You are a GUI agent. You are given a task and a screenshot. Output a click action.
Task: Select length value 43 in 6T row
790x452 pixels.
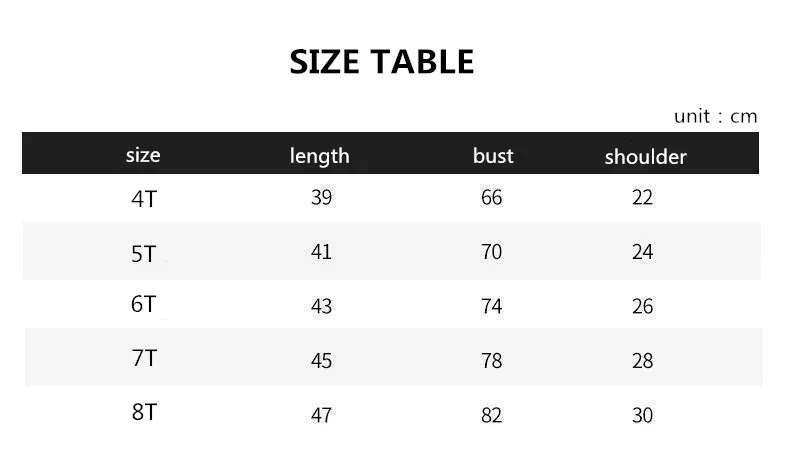tap(321, 307)
